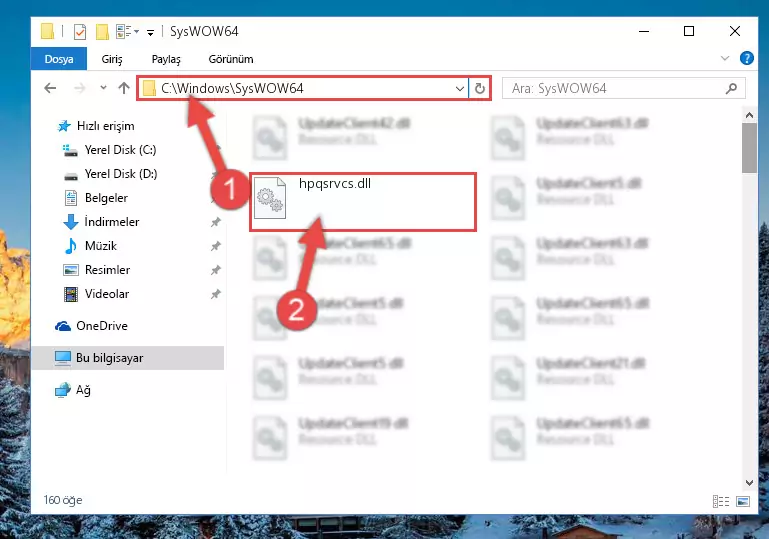Click the Müzik note icon

(71, 246)
